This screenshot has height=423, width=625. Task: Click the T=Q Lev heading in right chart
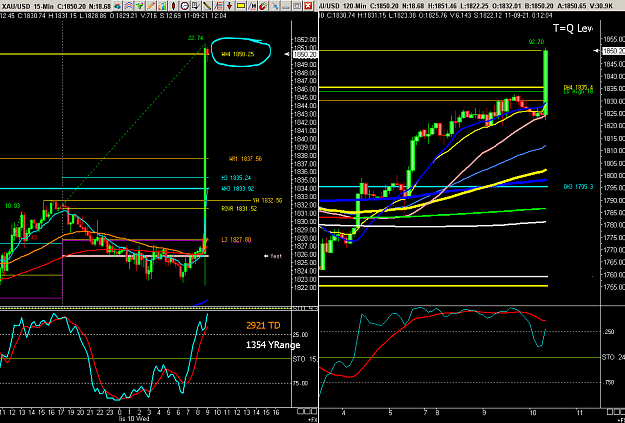pos(573,28)
